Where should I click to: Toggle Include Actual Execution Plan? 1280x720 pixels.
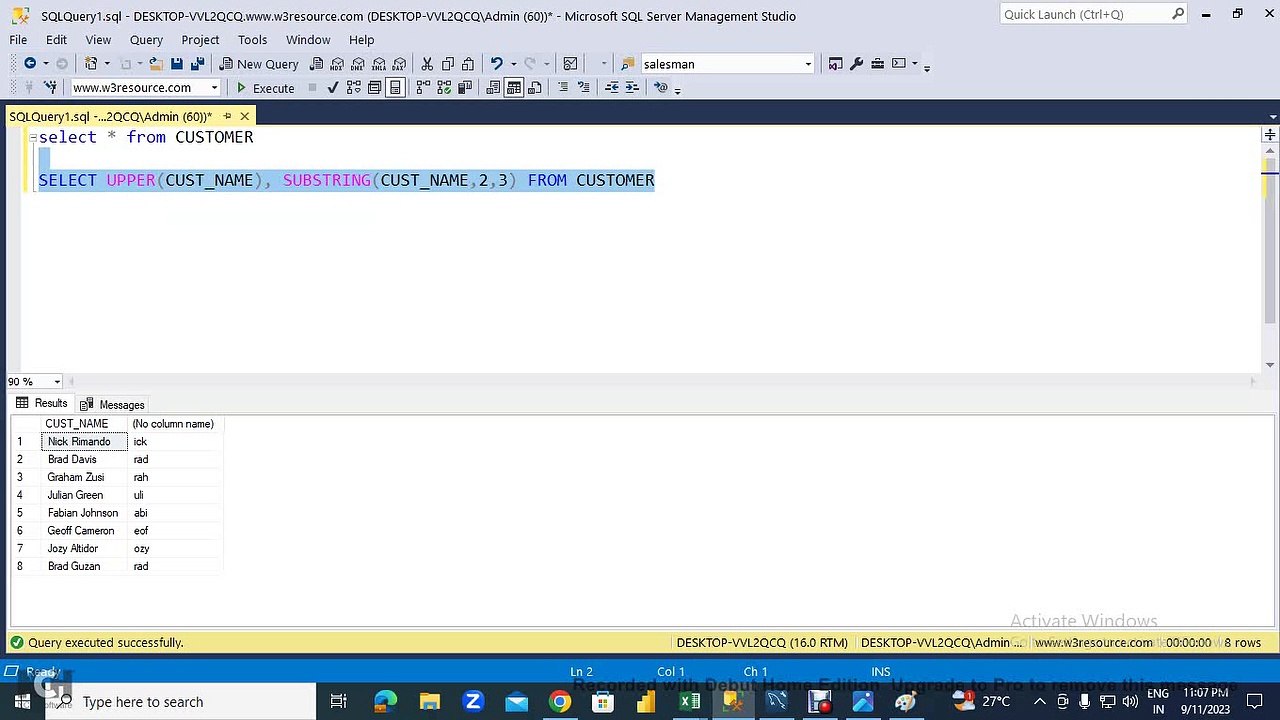tap(423, 88)
